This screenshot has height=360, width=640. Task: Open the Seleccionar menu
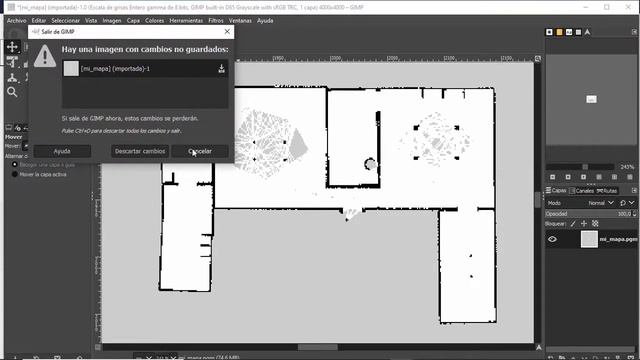click(65, 20)
